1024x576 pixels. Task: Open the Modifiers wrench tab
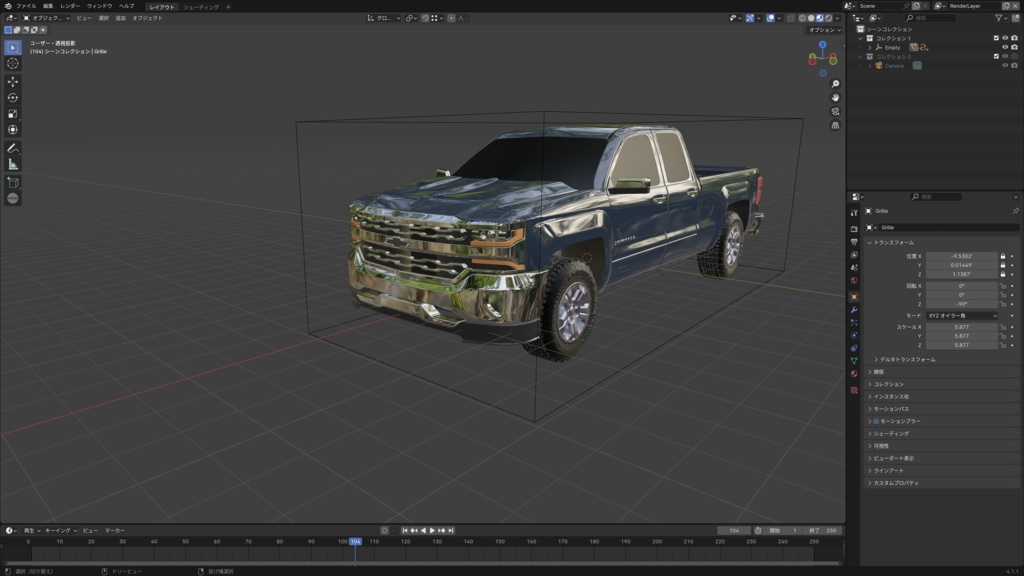click(854, 310)
